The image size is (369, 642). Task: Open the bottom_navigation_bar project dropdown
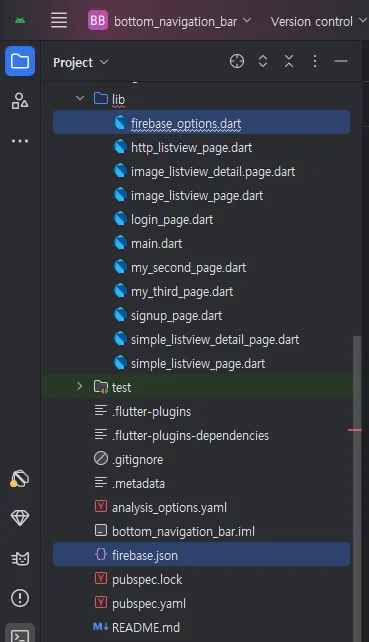[182, 21]
